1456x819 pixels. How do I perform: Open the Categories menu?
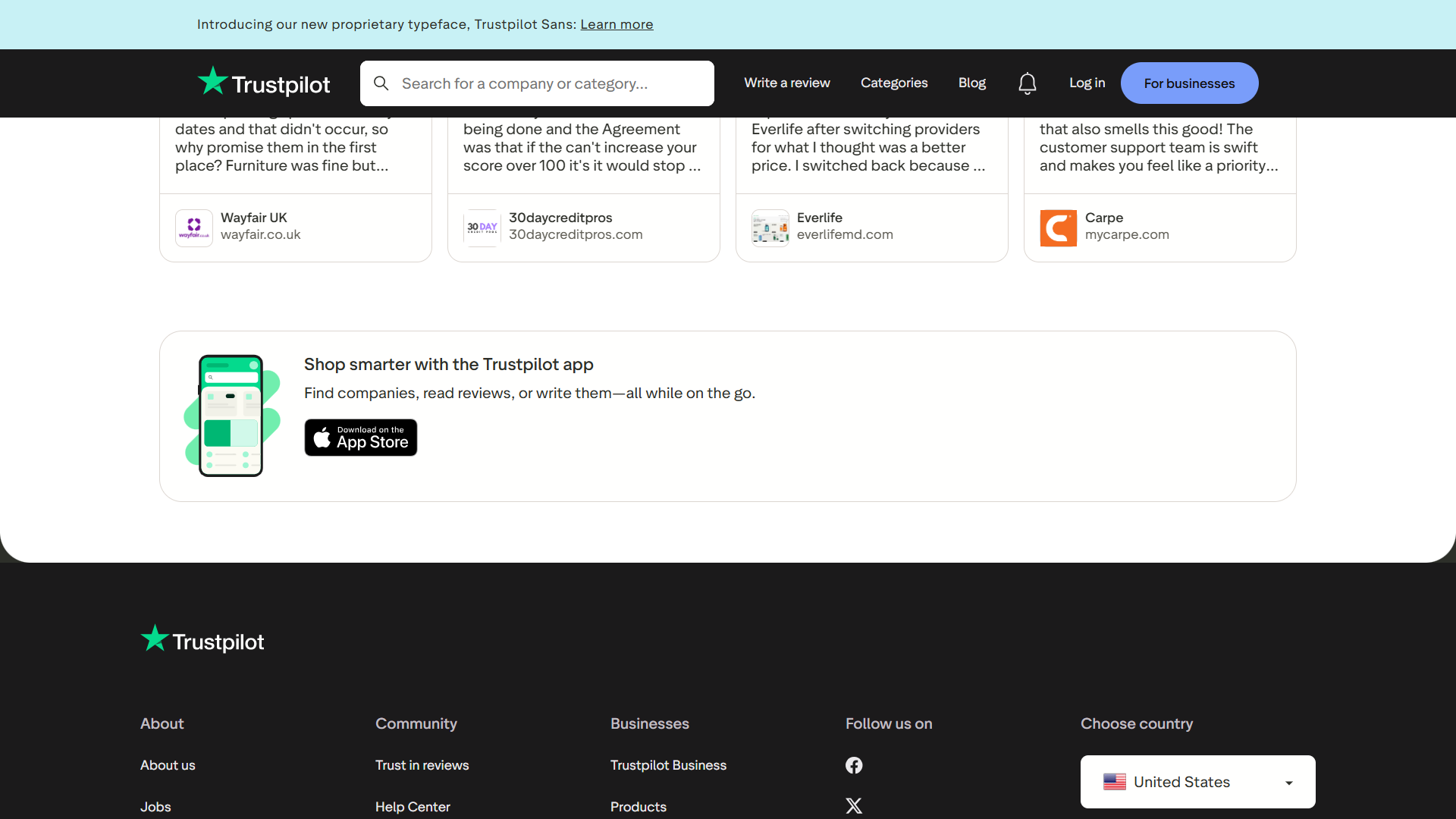point(894,83)
